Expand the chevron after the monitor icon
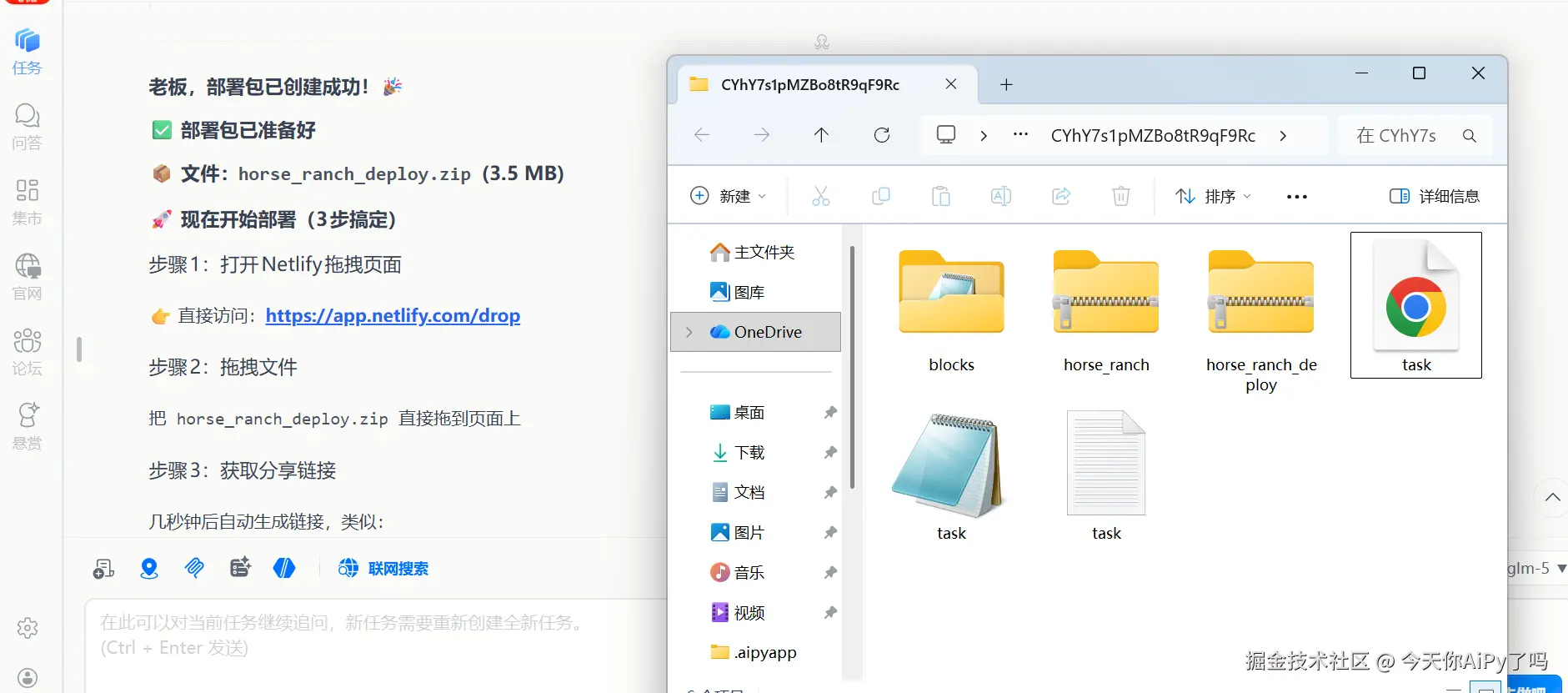Screen dimensions: 1568x693 pyautogui.click(x=984, y=136)
